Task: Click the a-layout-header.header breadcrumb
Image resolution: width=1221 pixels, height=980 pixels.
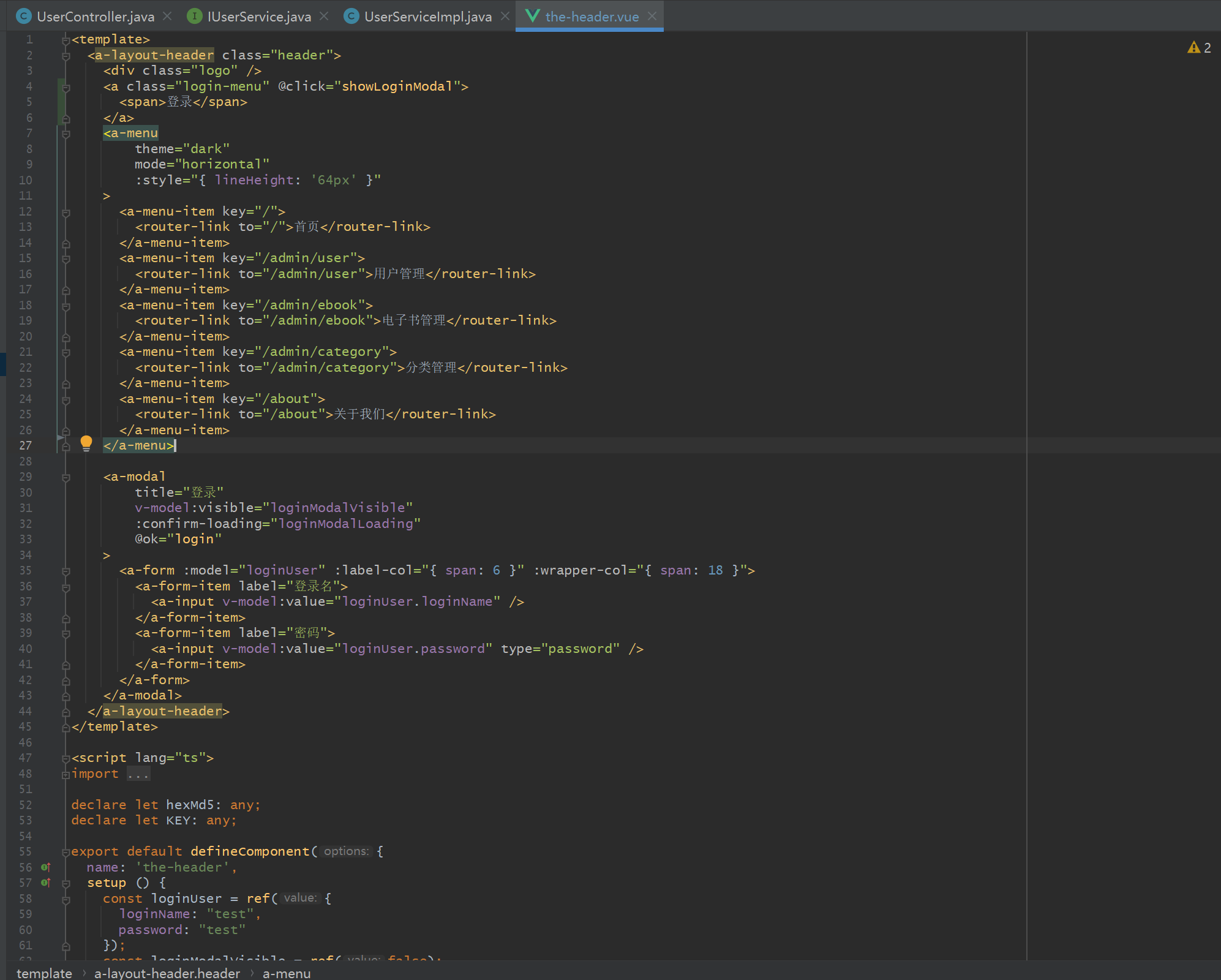Action: [x=167, y=973]
